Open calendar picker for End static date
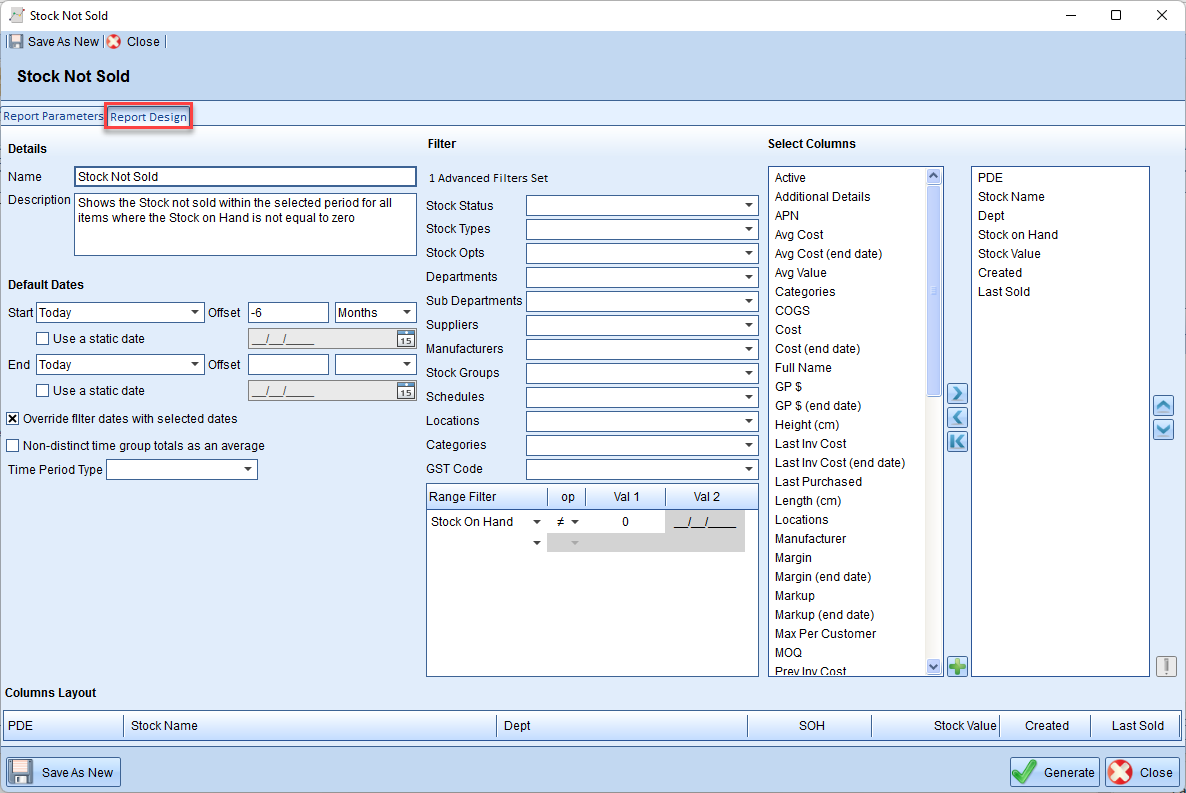This screenshot has width=1186, height=793. [x=406, y=391]
